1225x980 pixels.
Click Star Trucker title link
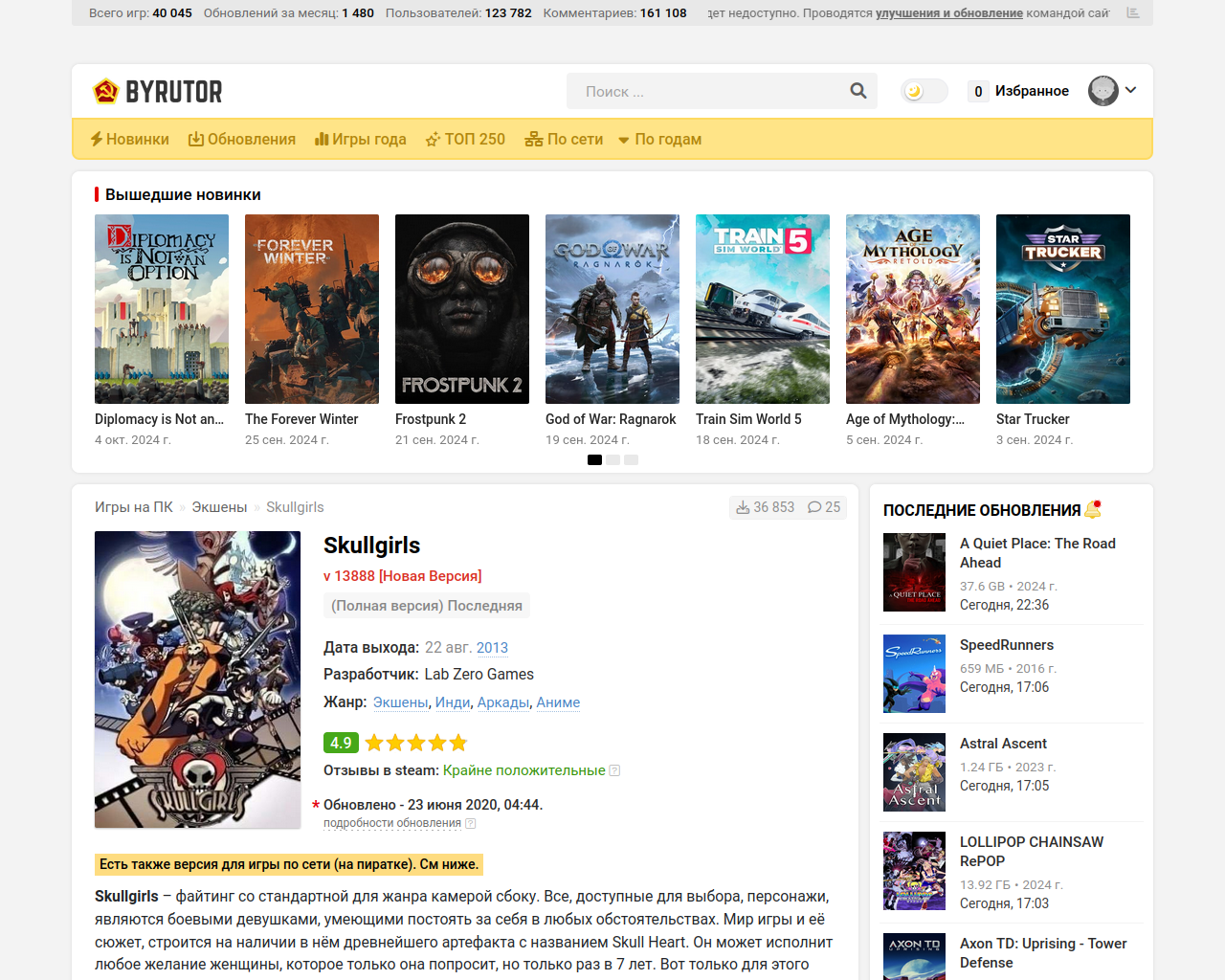click(1033, 419)
